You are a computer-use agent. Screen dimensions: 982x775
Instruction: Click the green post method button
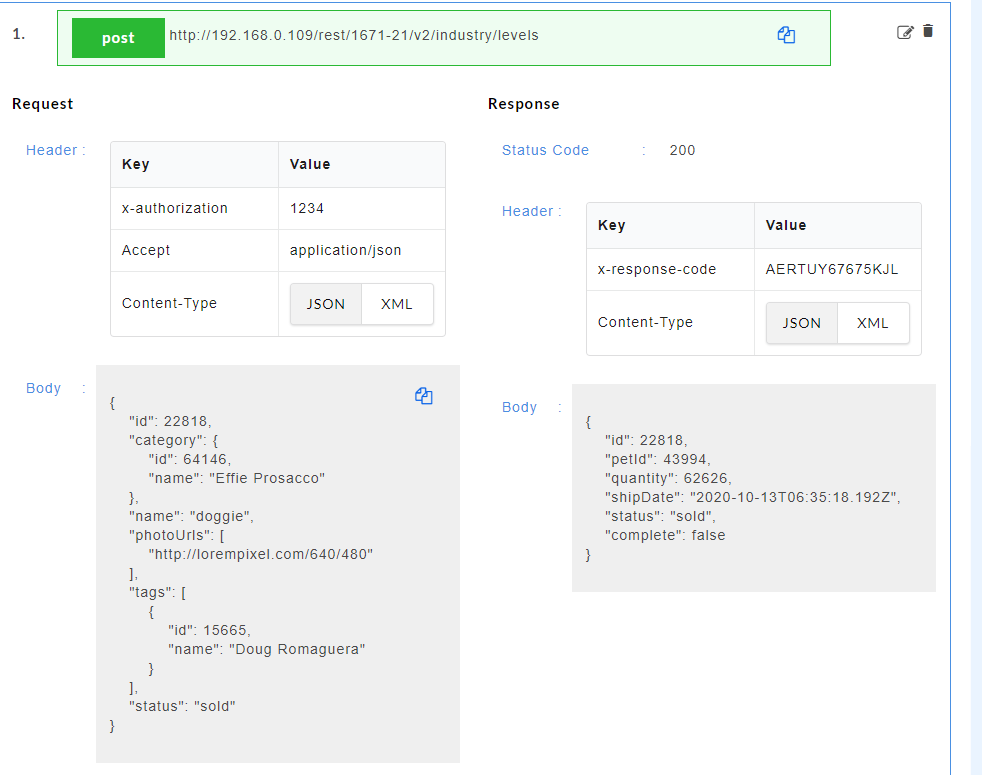click(118, 38)
